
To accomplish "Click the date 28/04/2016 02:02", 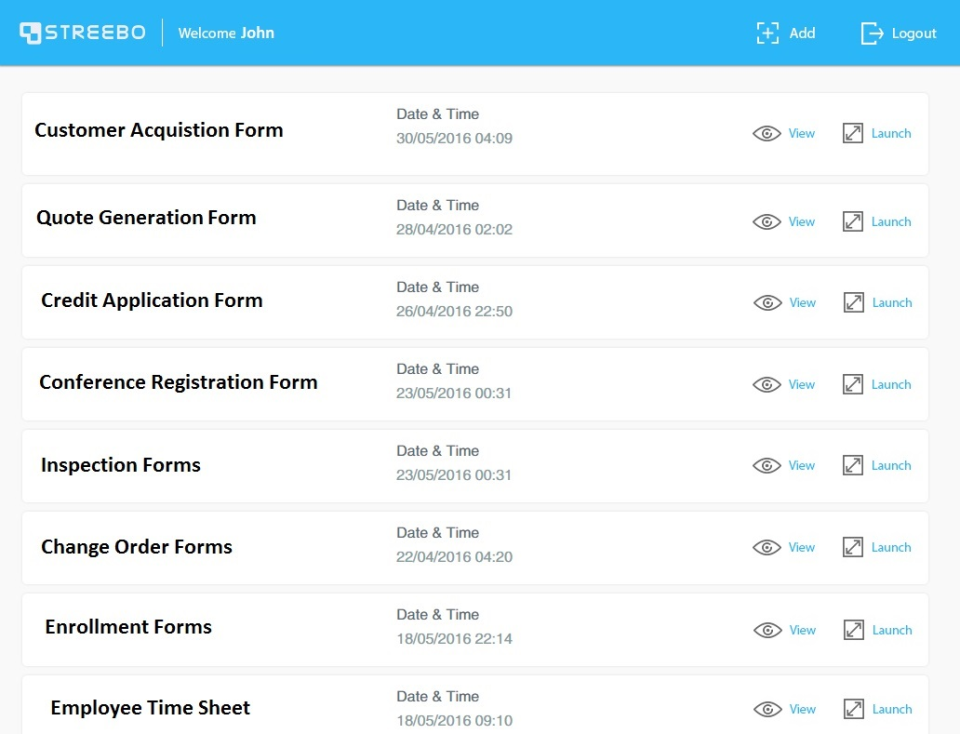I will pyautogui.click(x=454, y=230).
